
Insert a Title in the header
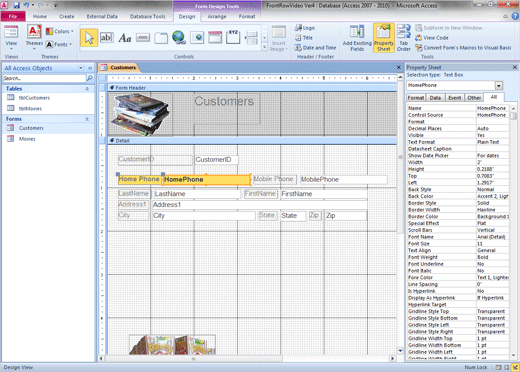[304, 38]
